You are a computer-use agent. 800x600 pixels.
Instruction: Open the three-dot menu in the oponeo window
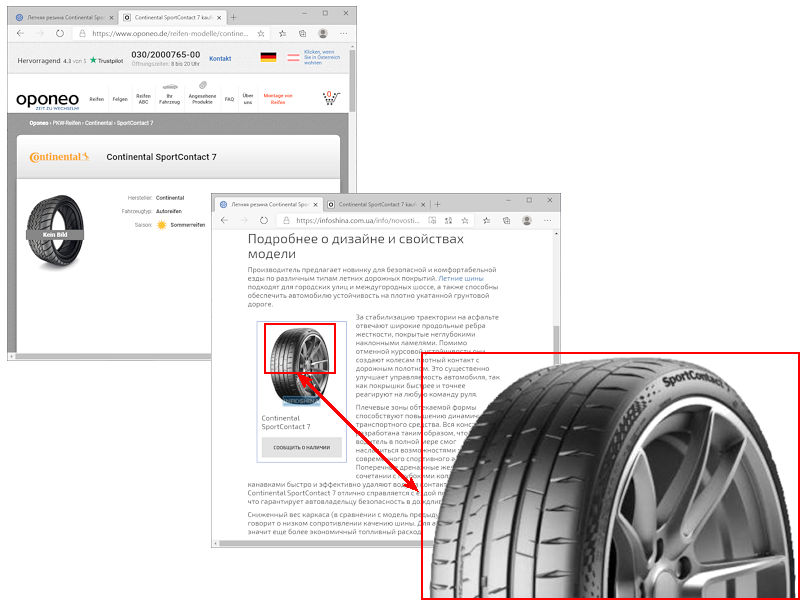(343, 34)
